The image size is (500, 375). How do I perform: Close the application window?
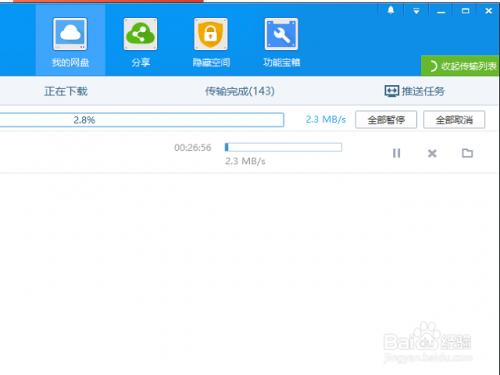[489, 11]
